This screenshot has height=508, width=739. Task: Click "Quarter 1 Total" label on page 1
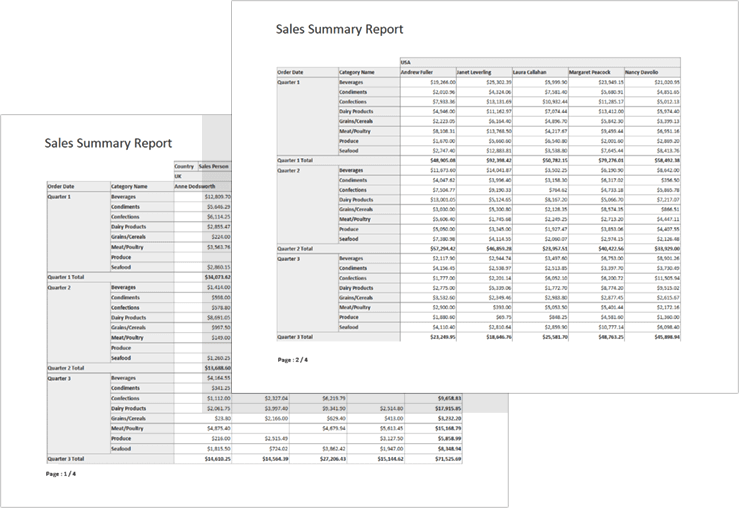[x=66, y=277]
